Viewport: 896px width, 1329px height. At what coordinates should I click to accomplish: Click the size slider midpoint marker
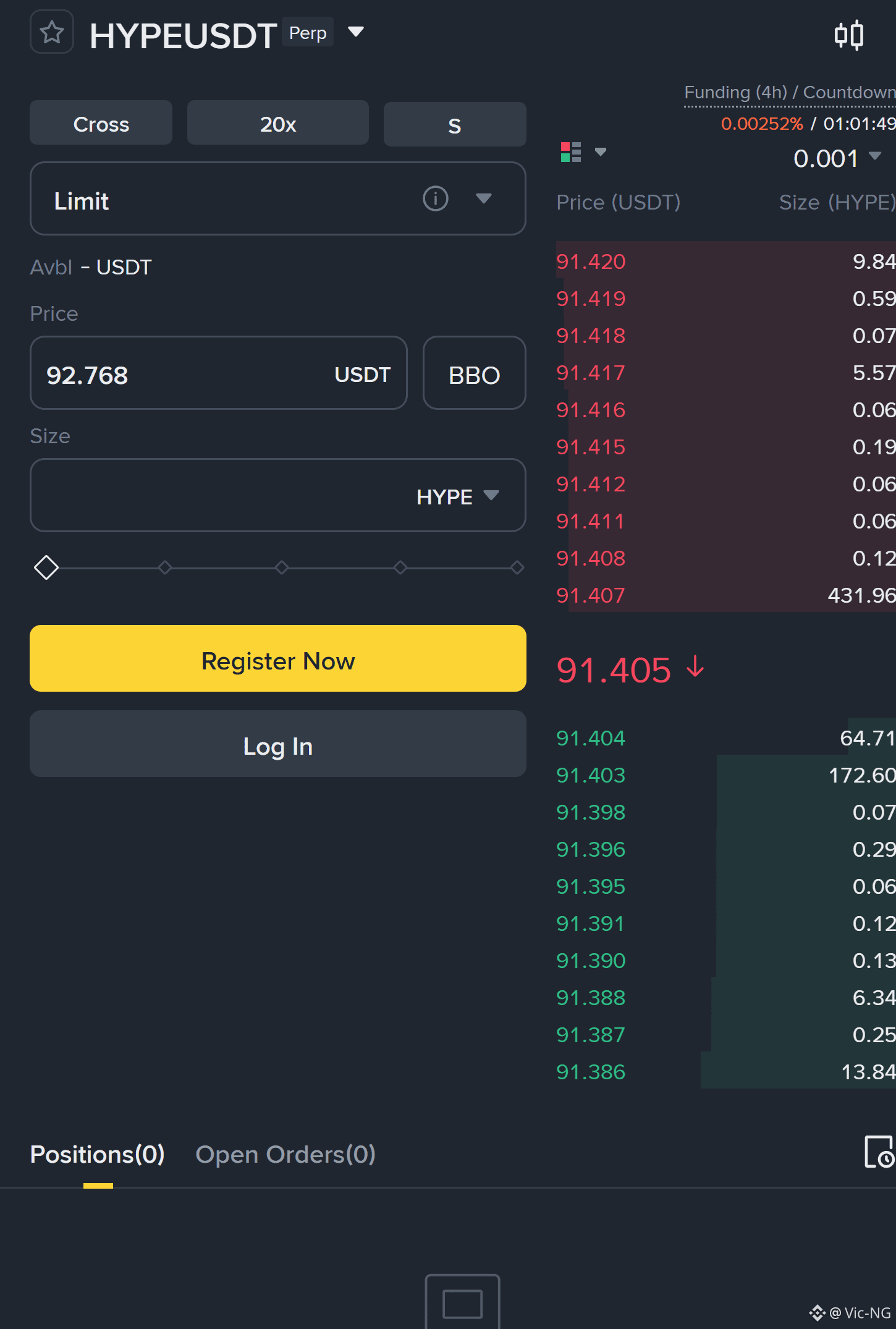(282, 567)
